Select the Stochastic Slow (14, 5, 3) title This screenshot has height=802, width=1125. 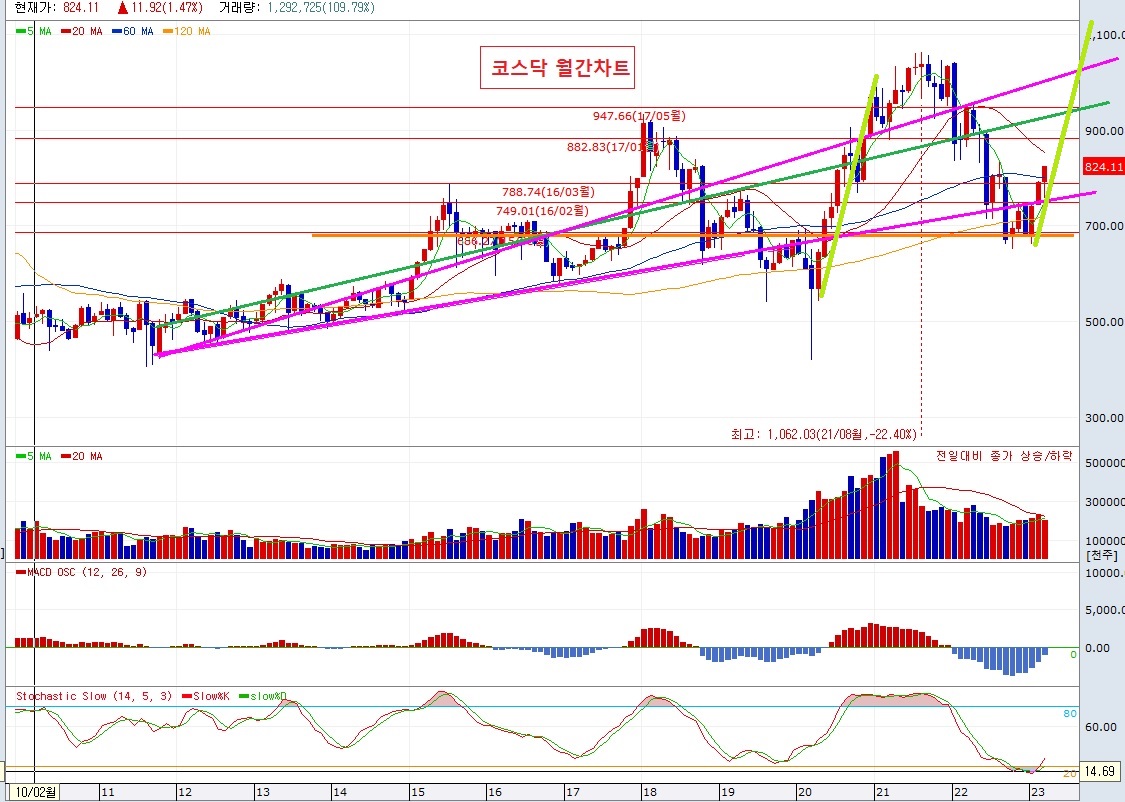(x=94, y=697)
